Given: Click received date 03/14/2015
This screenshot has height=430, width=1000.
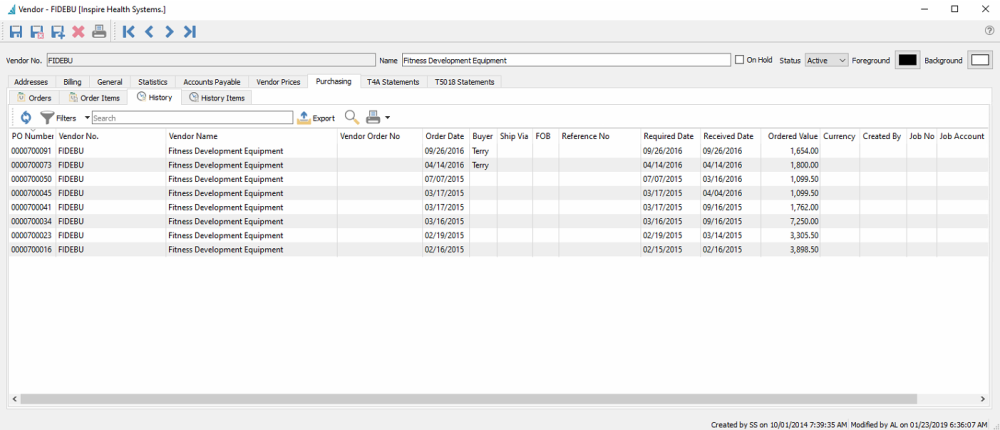Looking at the screenshot, I should 723,235.
